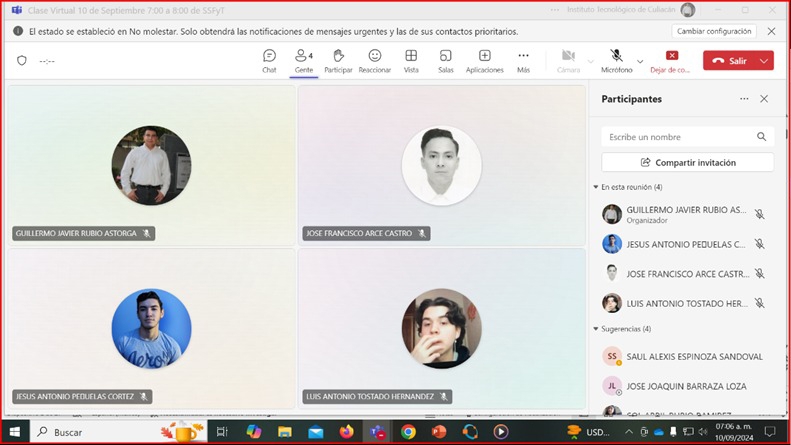
Task: Click the LUIS ANTONIO TOSTADO HERNANDEZ name tag
Action: pyautogui.click(x=377, y=397)
